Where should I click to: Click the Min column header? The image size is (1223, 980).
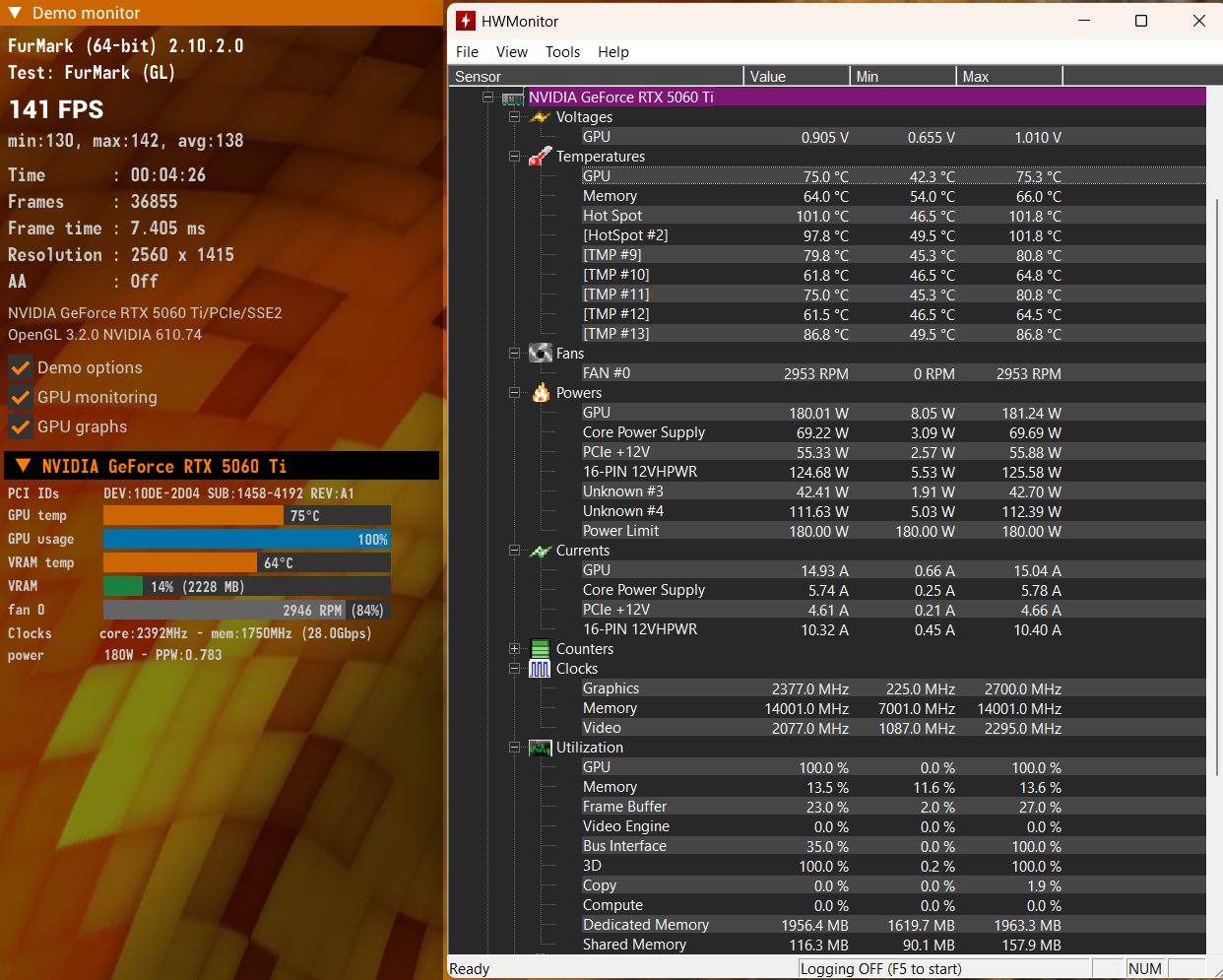pyautogui.click(x=903, y=76)
